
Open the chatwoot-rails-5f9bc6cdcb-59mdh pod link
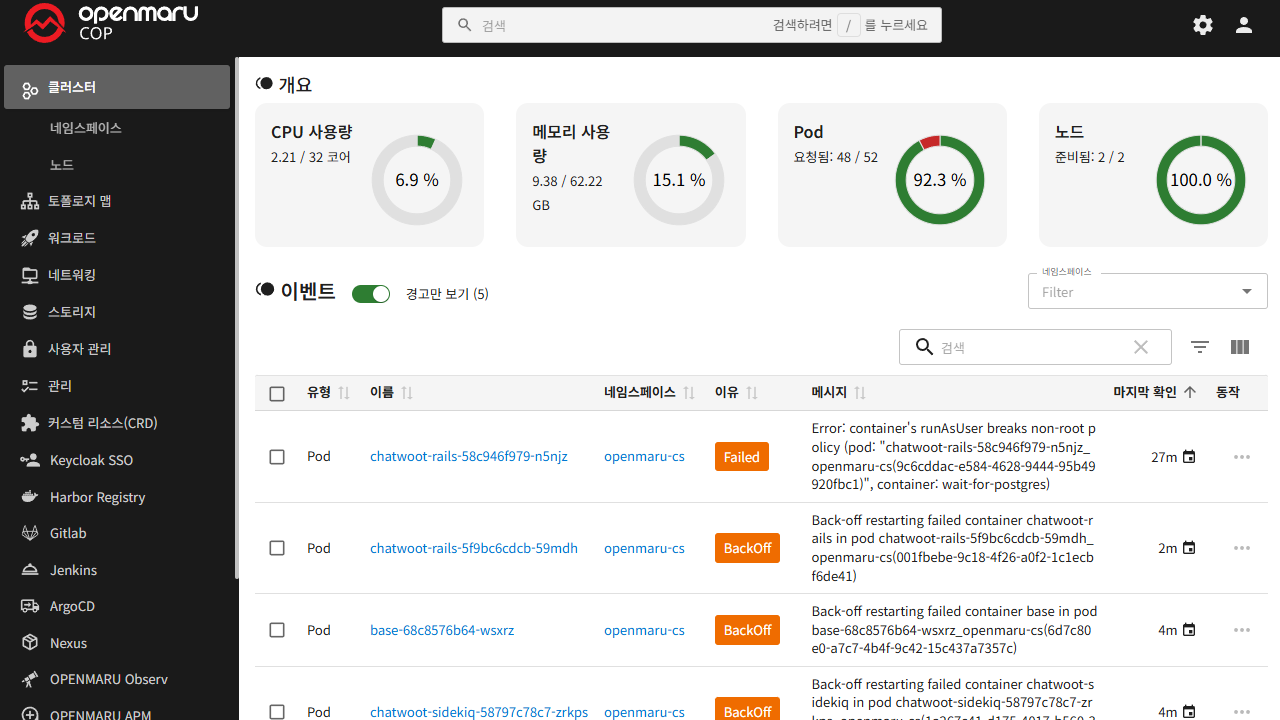[x=473, y=548]
